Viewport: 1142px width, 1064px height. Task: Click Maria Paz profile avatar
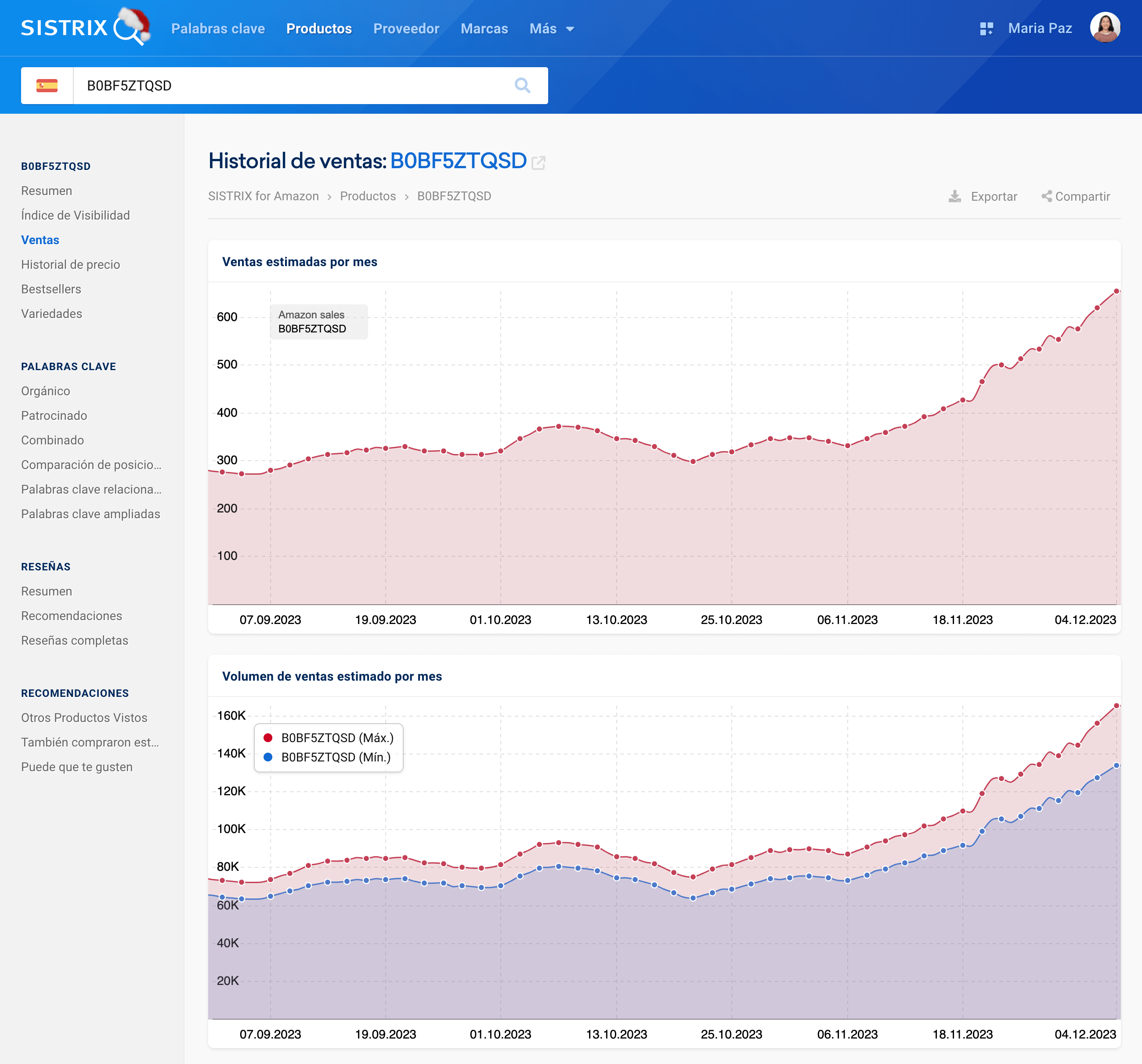1104,28
